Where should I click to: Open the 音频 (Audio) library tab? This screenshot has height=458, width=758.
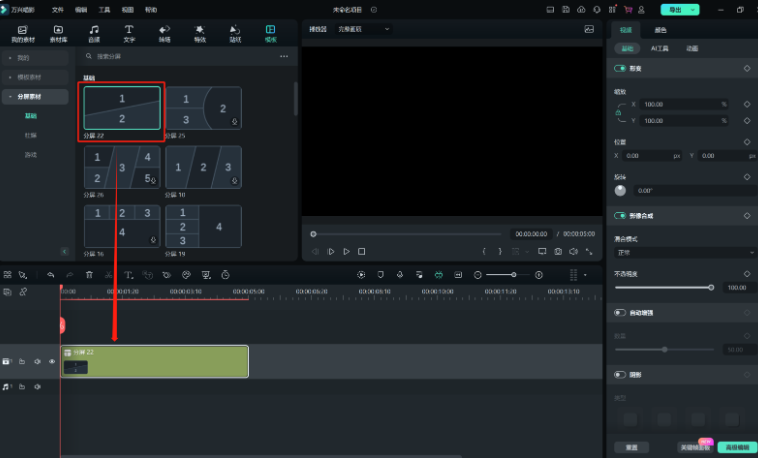tap(93, 34)
